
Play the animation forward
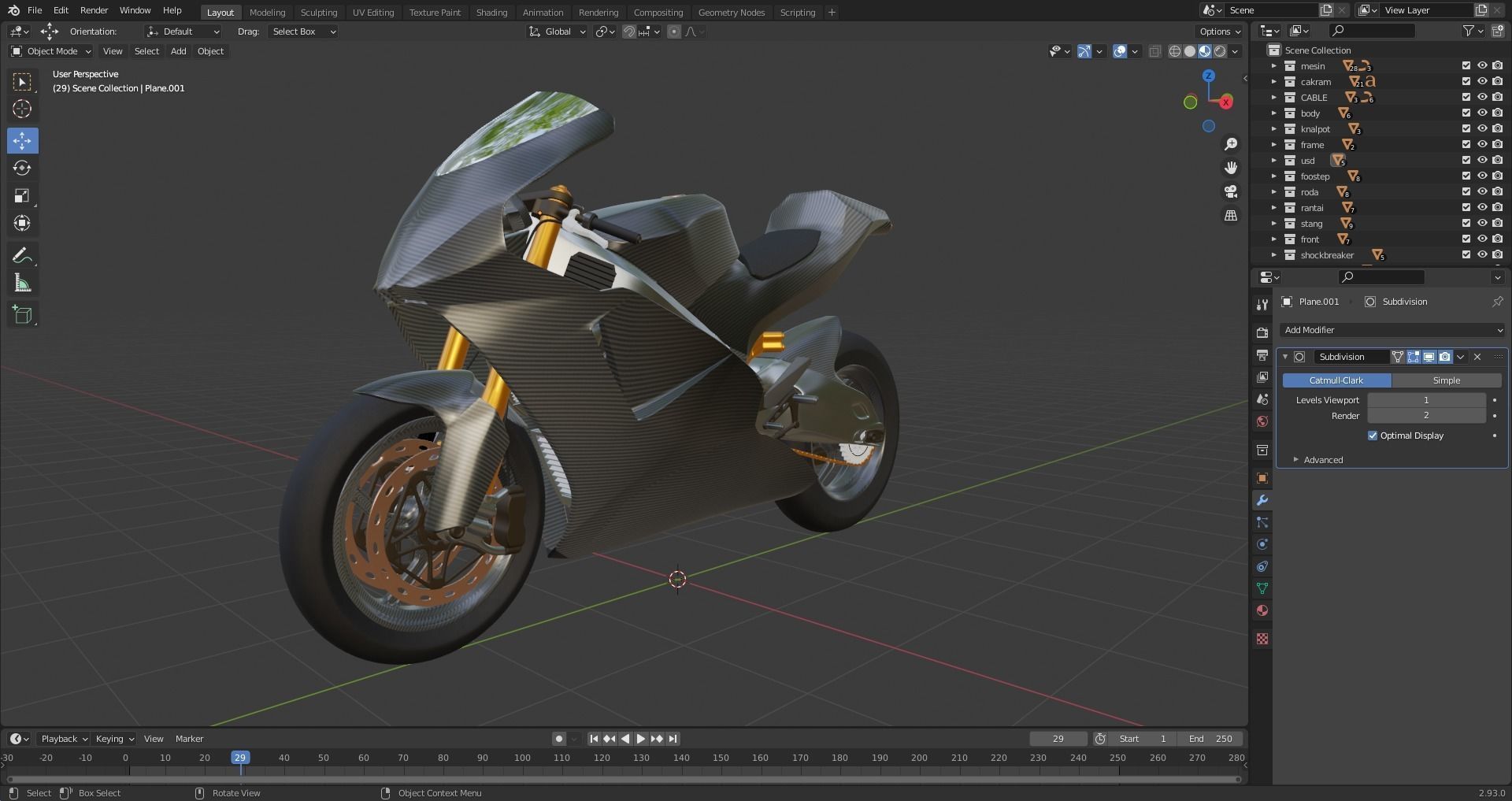(640, 739)
